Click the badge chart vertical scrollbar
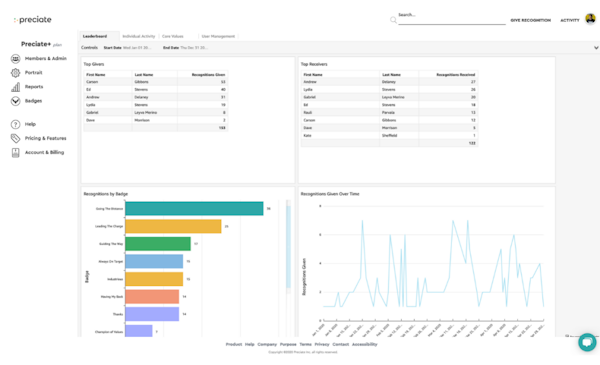Image resolution: width=600 pixels, height=365 pixels. (289, 247)
